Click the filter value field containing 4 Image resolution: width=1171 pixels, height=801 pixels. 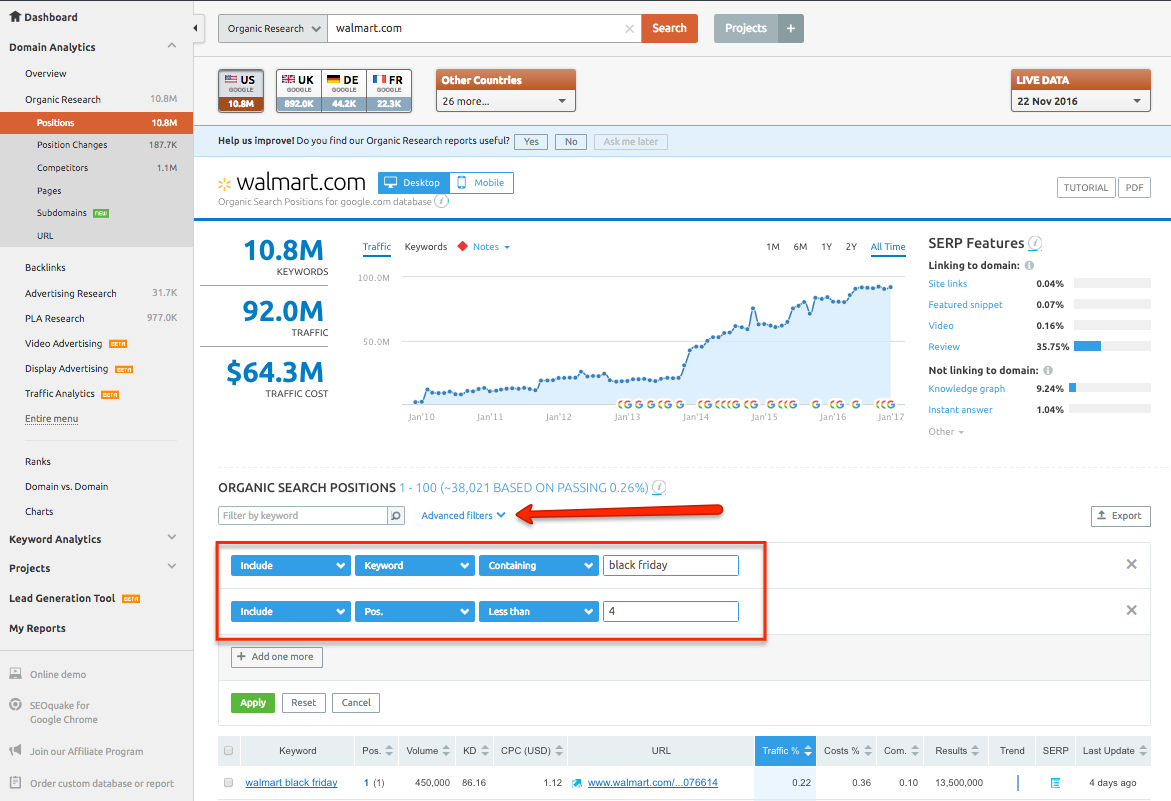[x=670, y=611]
